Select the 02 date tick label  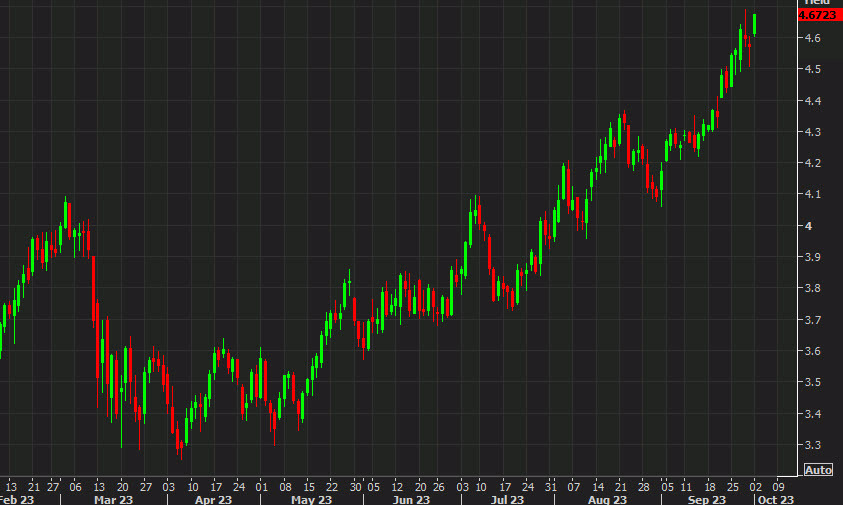[x=755, y=487]
